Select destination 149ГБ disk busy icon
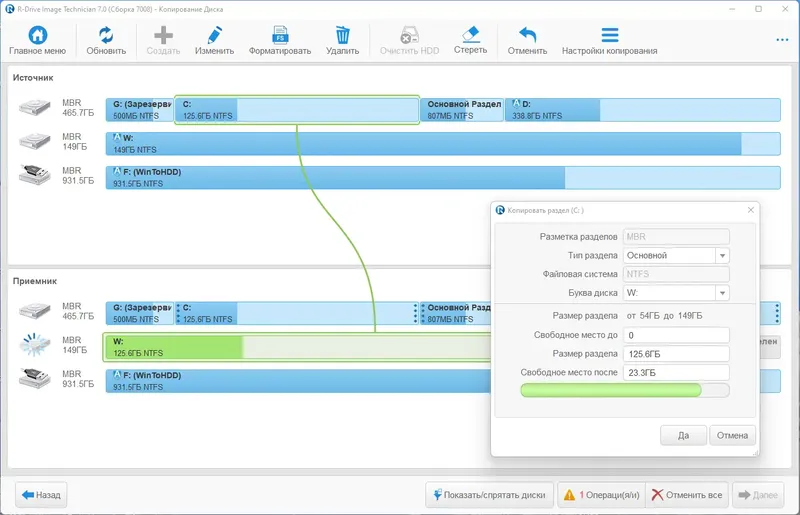Viewport: 800px width, 515px height. coord(35,345)
